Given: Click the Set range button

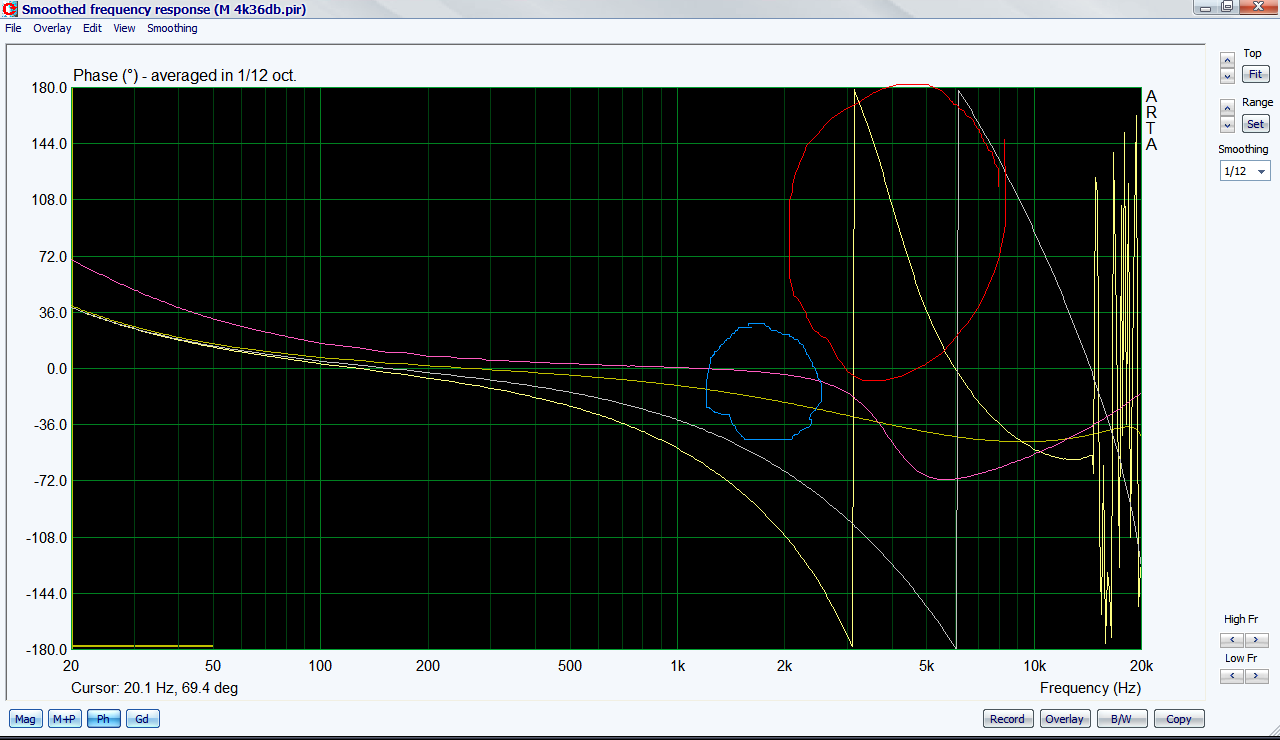Looking at the screenshot, I should pos(1255,124).
